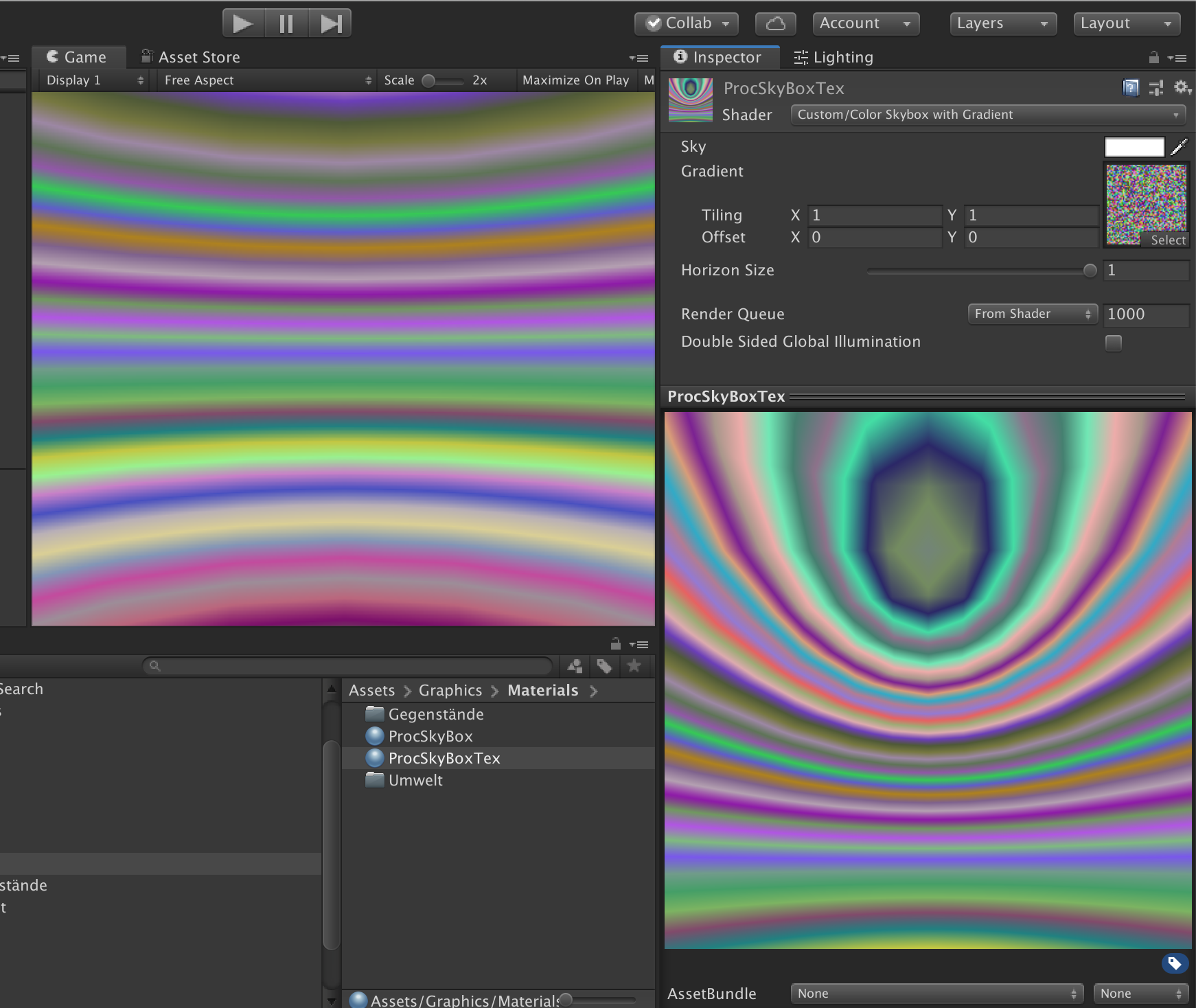1196x1008 pixels.
Task: Open the Render Queue From Shader dropdown
Action: click(1033, 314)
